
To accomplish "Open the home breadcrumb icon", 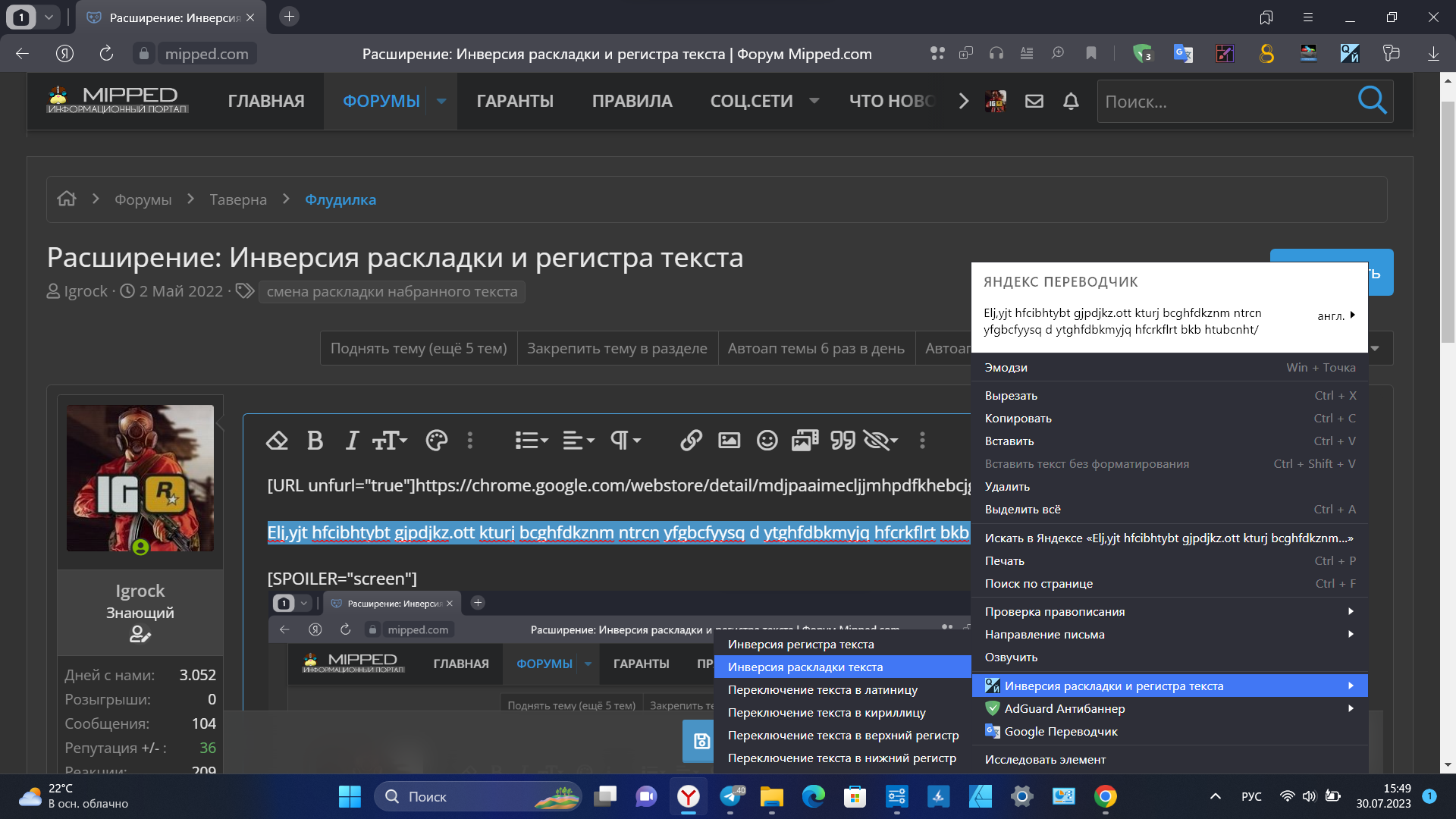I will [x=67, y=199].
